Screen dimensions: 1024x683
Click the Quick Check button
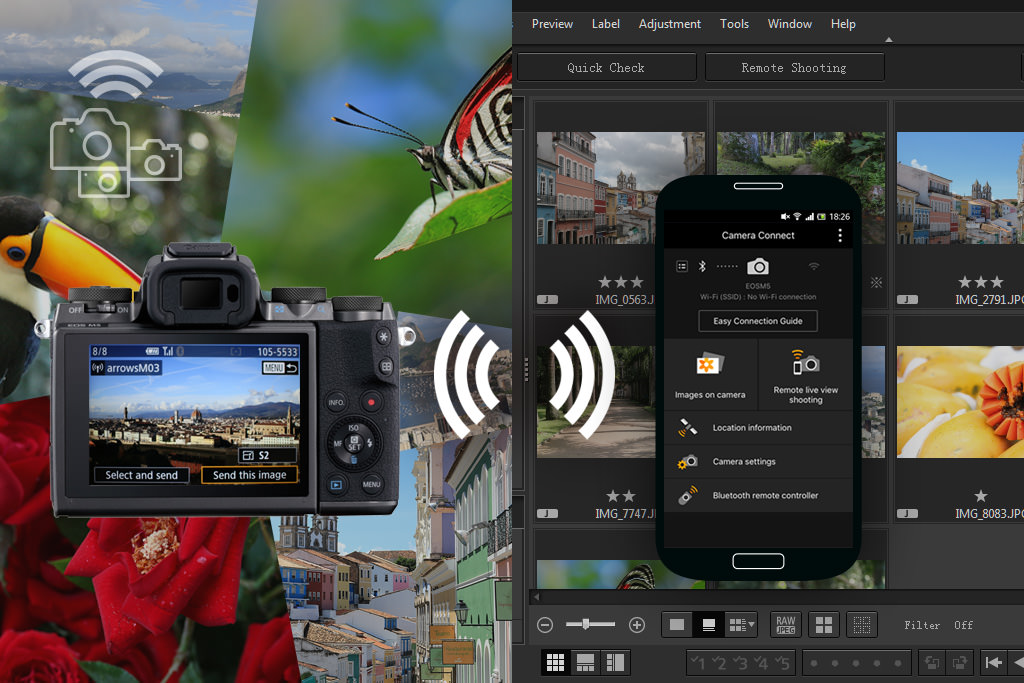[606, 68]
